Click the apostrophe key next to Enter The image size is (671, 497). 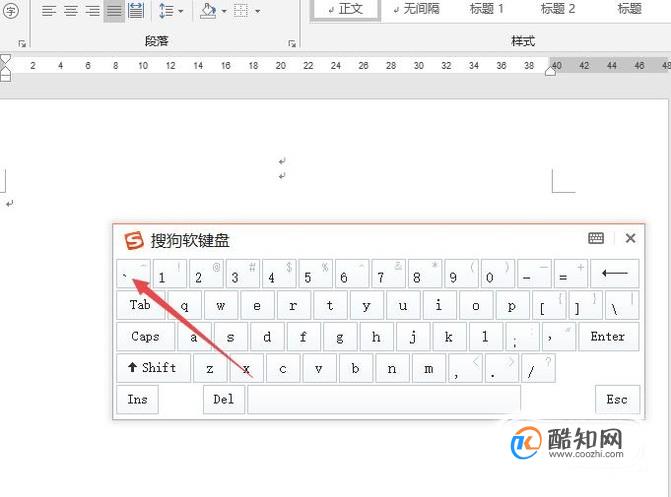[559, 336]
